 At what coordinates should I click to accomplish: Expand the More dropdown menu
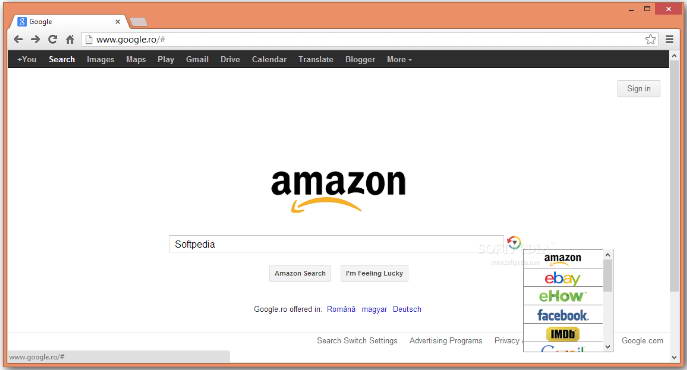(399, 59)
